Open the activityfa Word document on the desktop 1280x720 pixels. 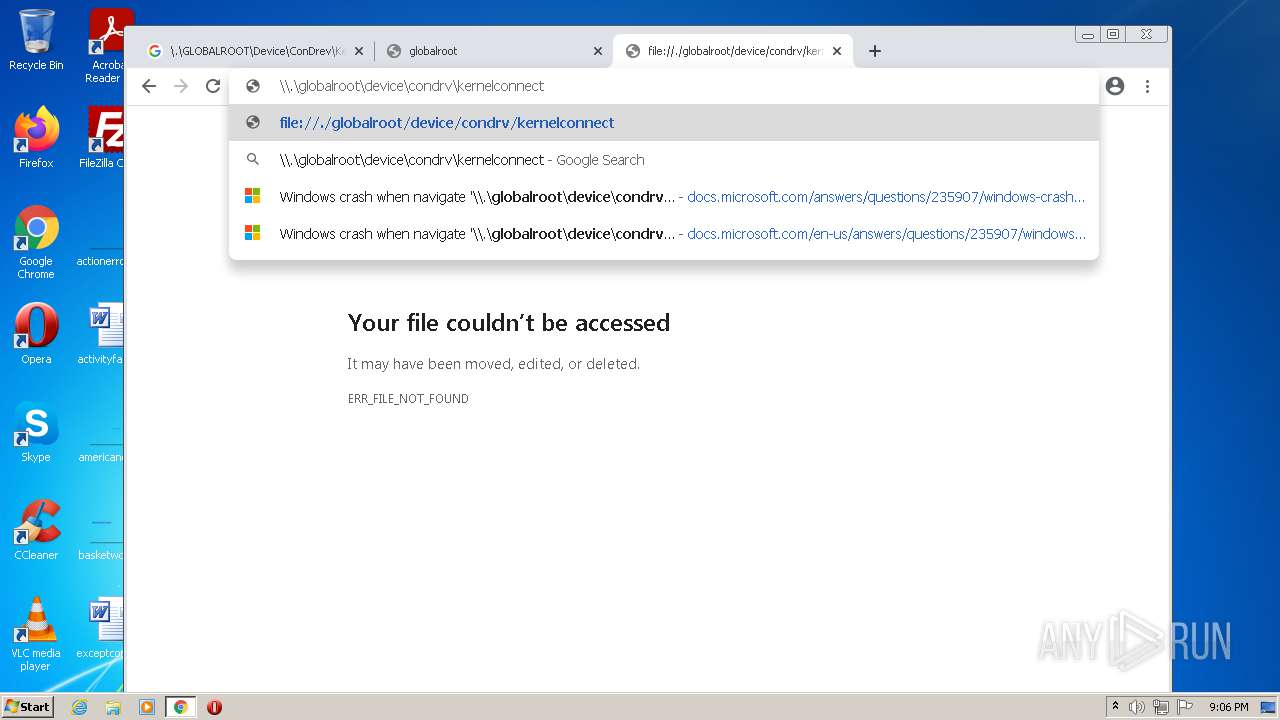point(101,333)
